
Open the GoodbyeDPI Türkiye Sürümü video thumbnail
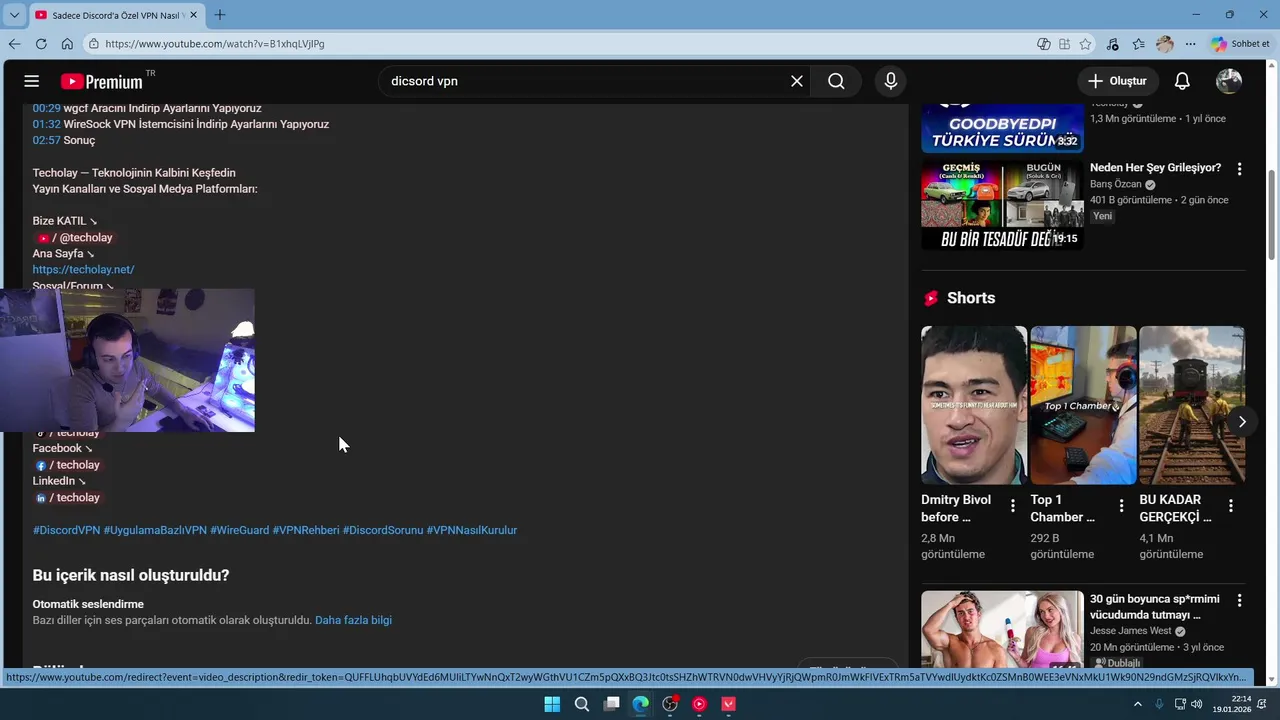1002,128
